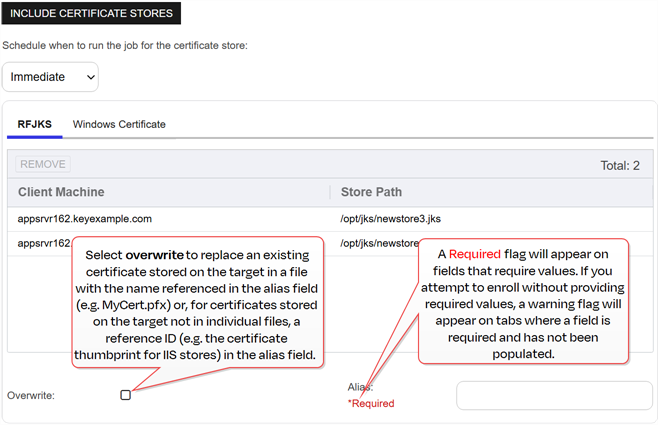
Task: Select the second row's partially hidden client machine
Action: 45,243
